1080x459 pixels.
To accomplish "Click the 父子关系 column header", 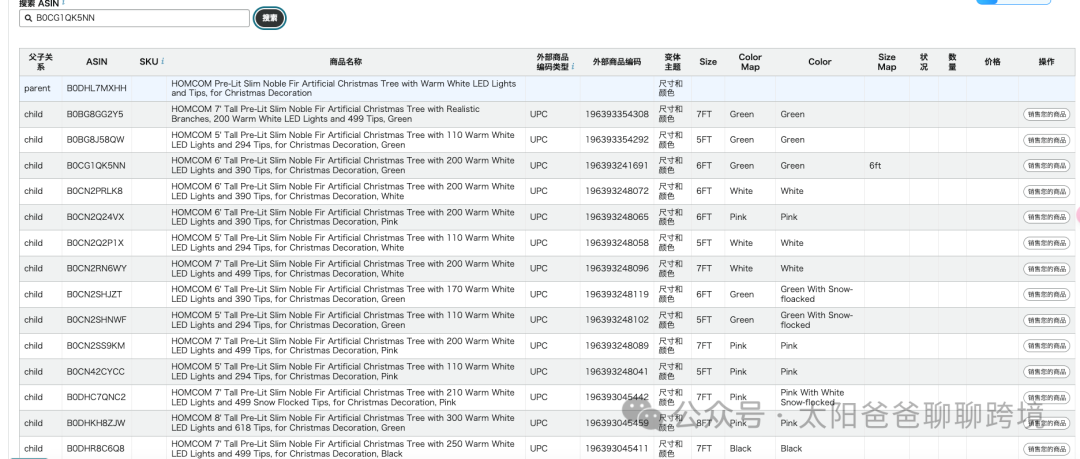I will 41,62.
